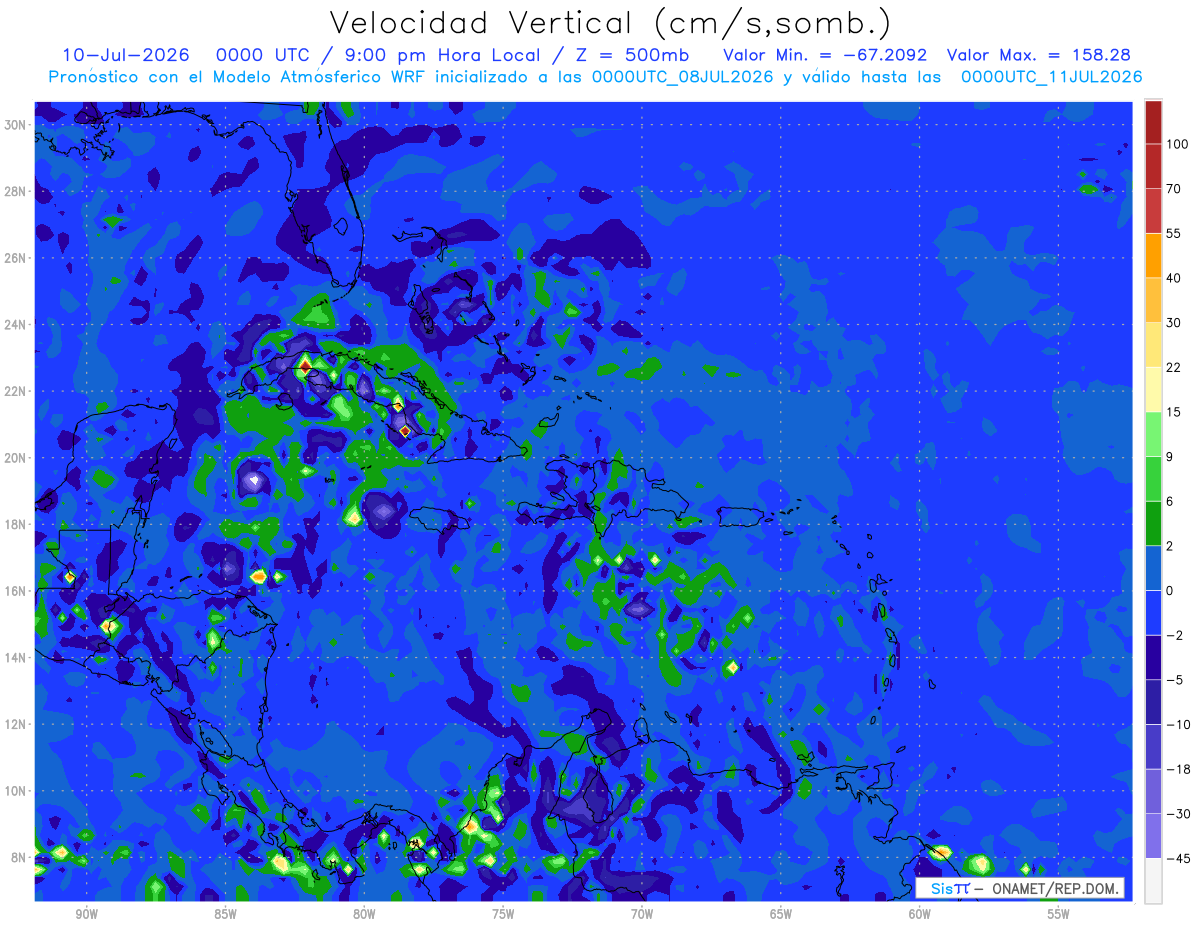The image size is (1200, 927).
Task: Click colorbar label '100'
Action: click(1178, 144)
